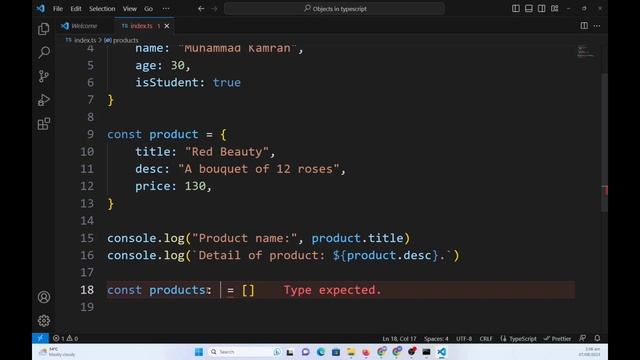This screenshot has height=360, width=640.
Task: Open the Accounts menu icon
Action: 44,297
